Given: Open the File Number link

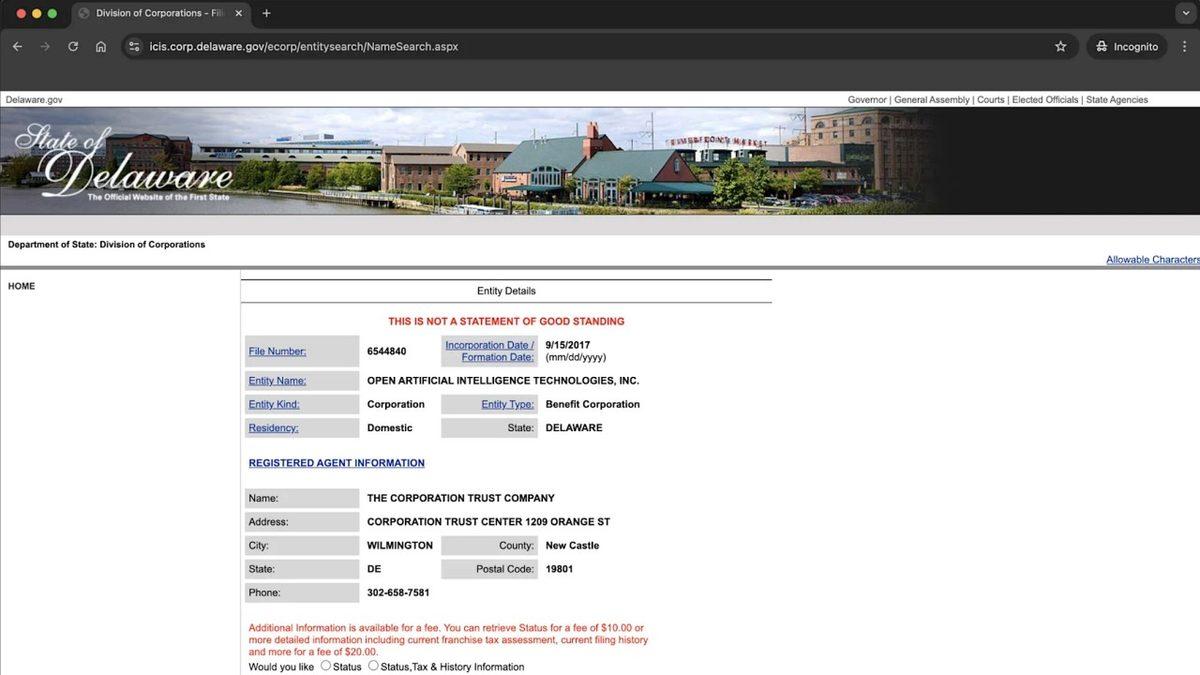Looking at the screenshot, I should pyautogui.click(x=277, y=351).
